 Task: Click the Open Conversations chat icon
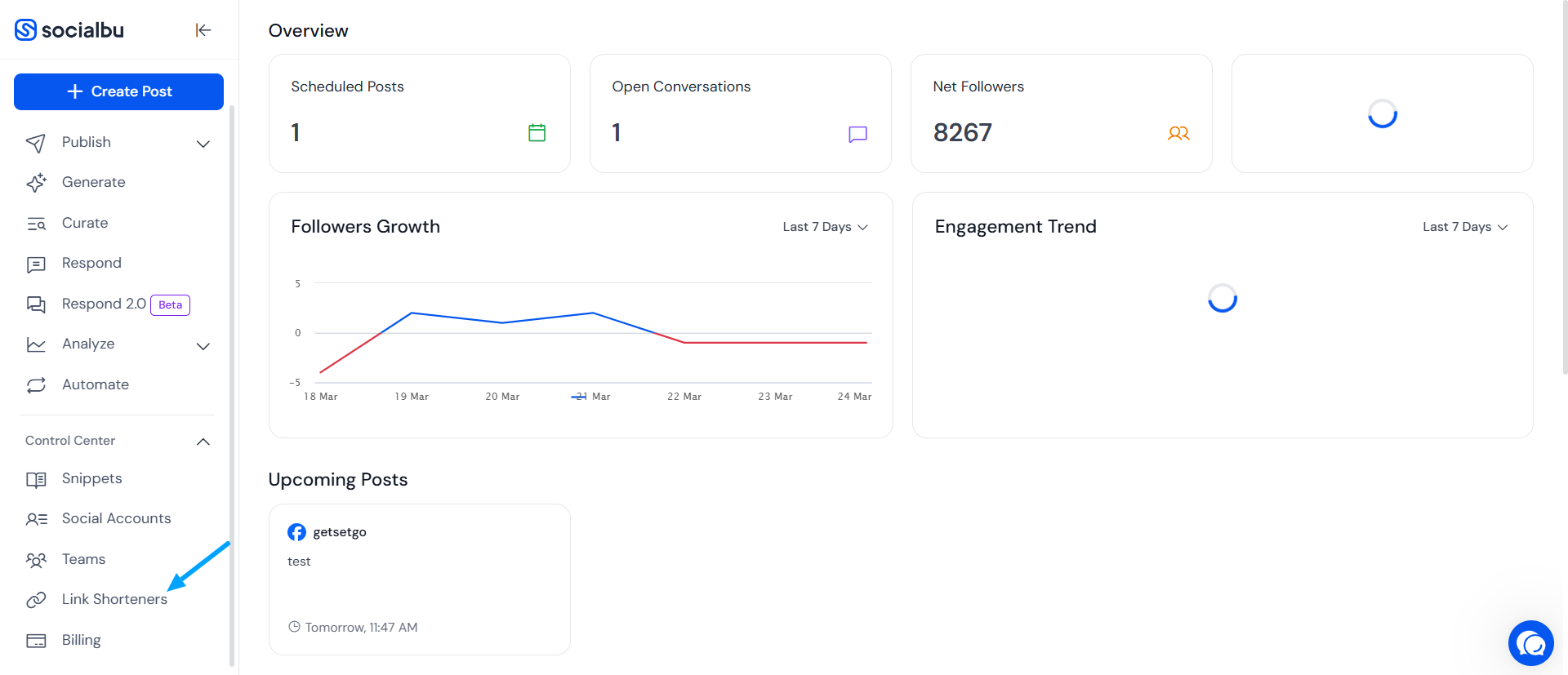click(x=857, y=134)
